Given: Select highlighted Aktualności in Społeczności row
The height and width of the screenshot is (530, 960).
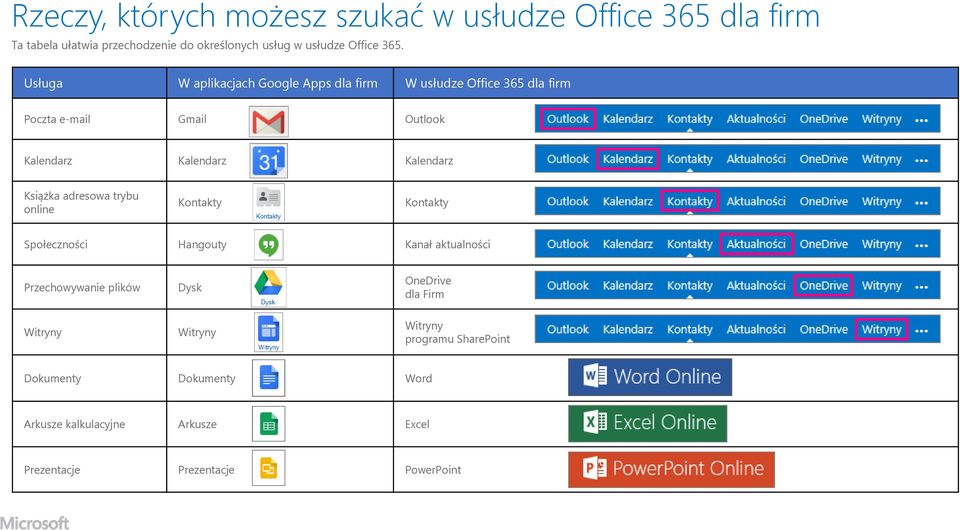Looking at the screenshot, I should tap(756, 244).
